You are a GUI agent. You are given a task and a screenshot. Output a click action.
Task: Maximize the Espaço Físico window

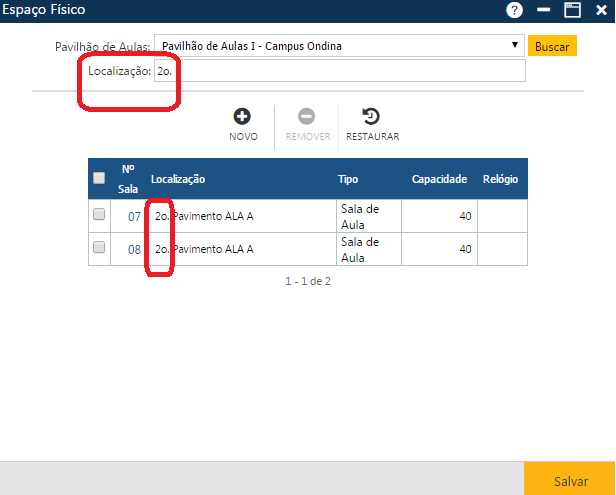[x=573, y=10]
